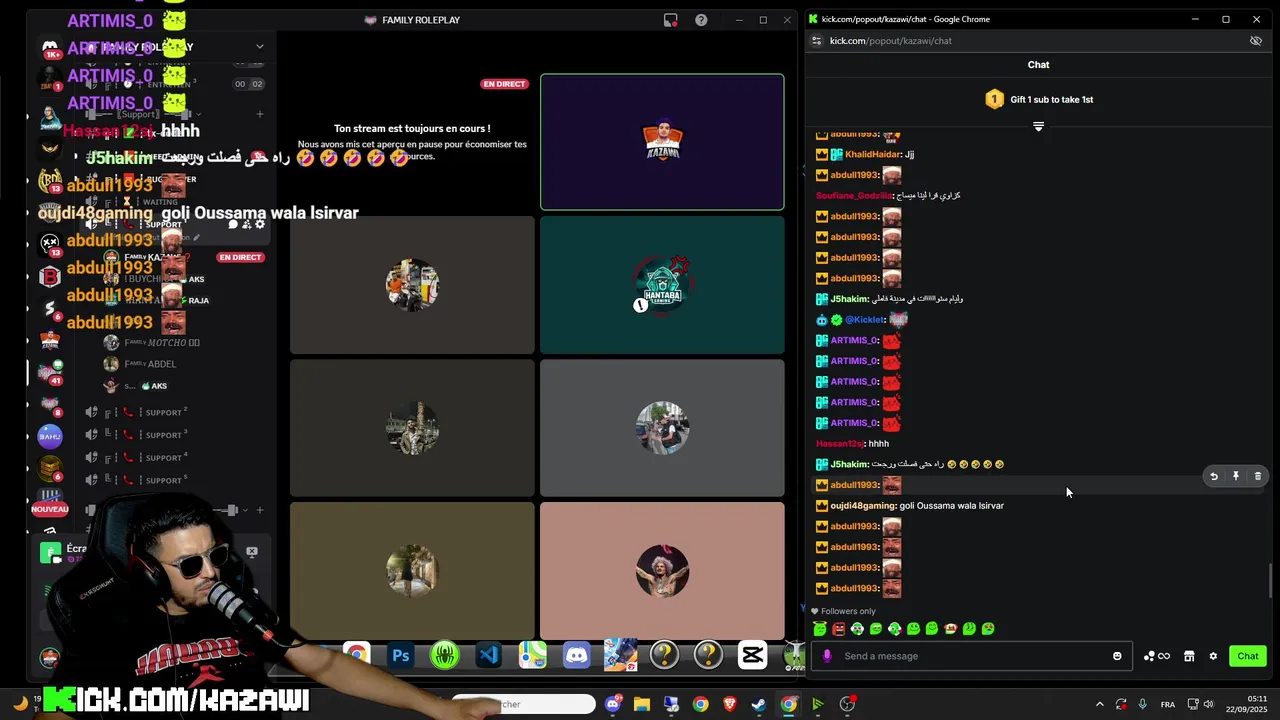The image size is (1280, 720).
Task: Toggle Chrome popup tracking-protection eye icon
Action: tap(1256, 41)
